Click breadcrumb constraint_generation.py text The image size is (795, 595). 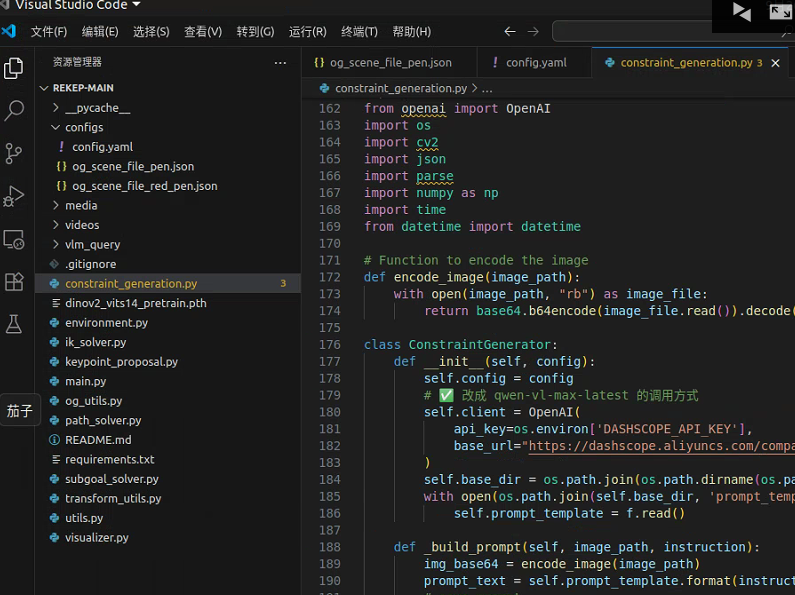(x=401, y=88)
